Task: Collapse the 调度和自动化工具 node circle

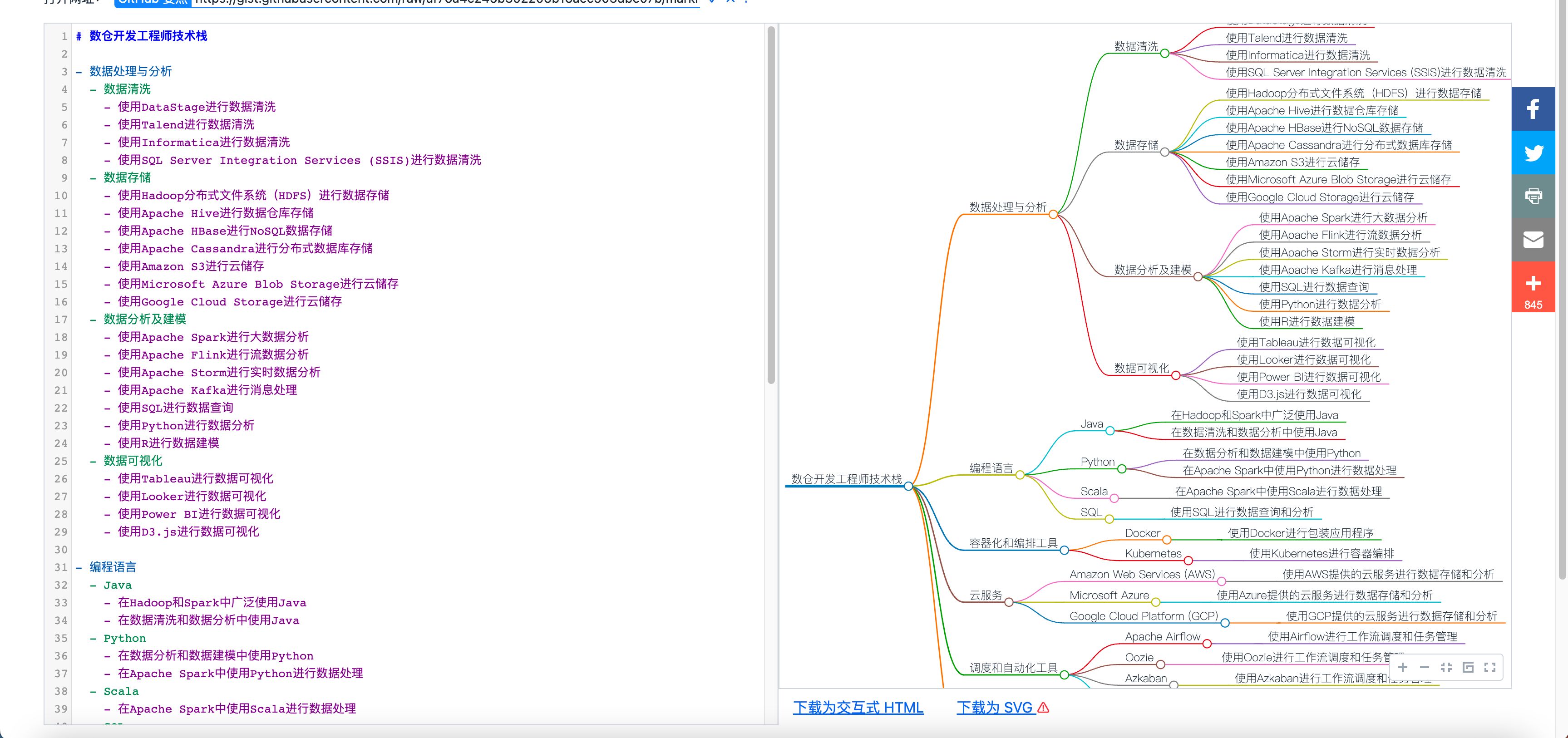Action: [1064, 675]
